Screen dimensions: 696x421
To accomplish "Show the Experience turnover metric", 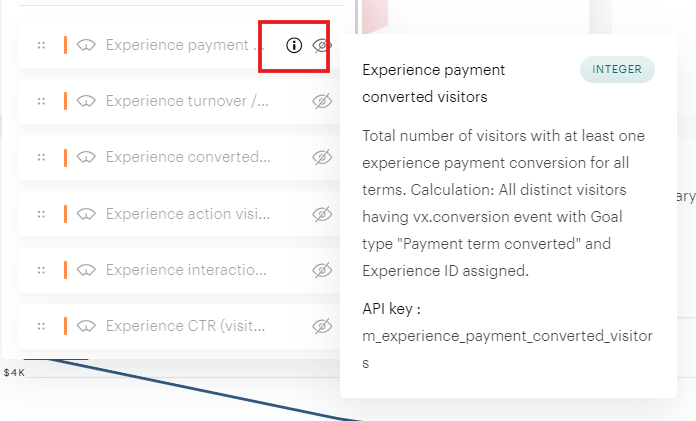I will tap(321, 101).
